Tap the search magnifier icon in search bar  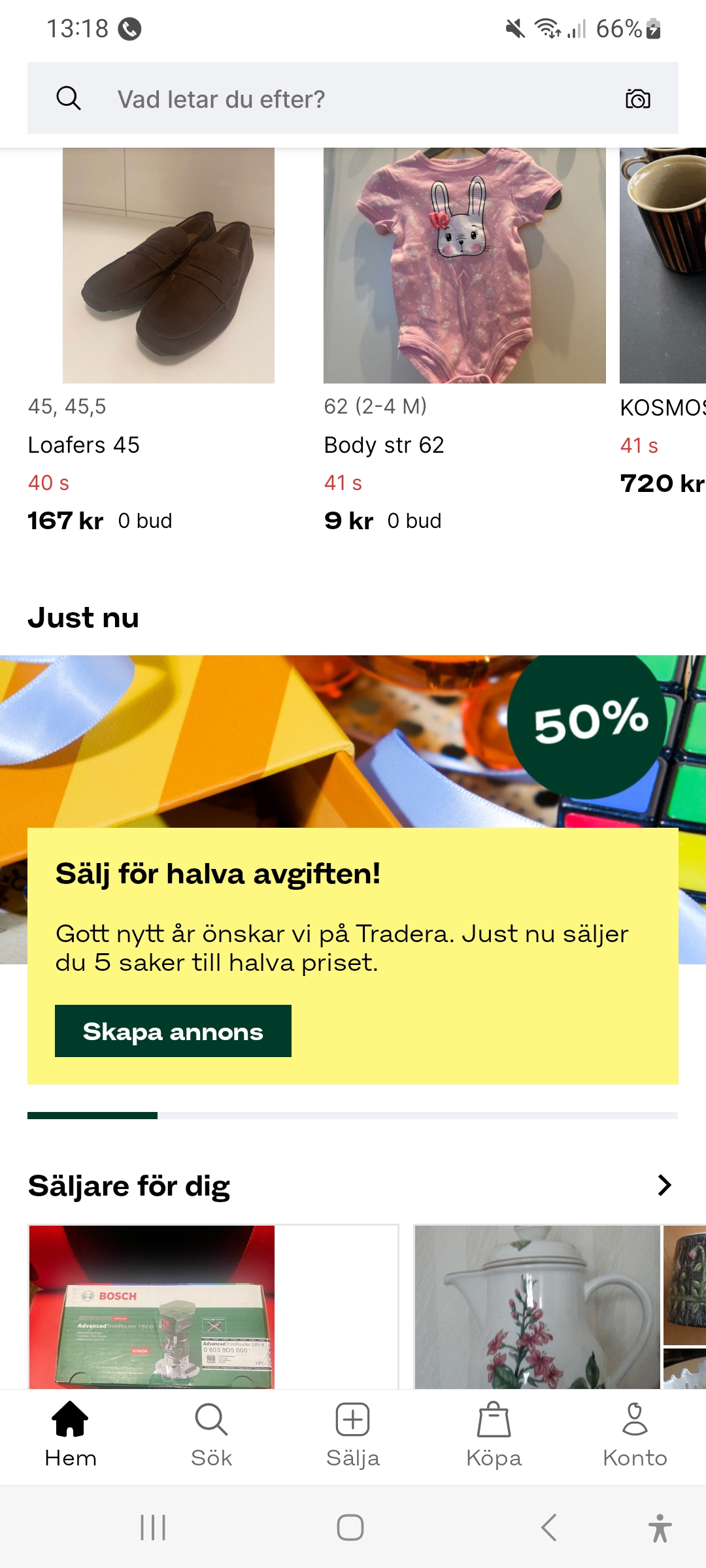click(69, 99)
